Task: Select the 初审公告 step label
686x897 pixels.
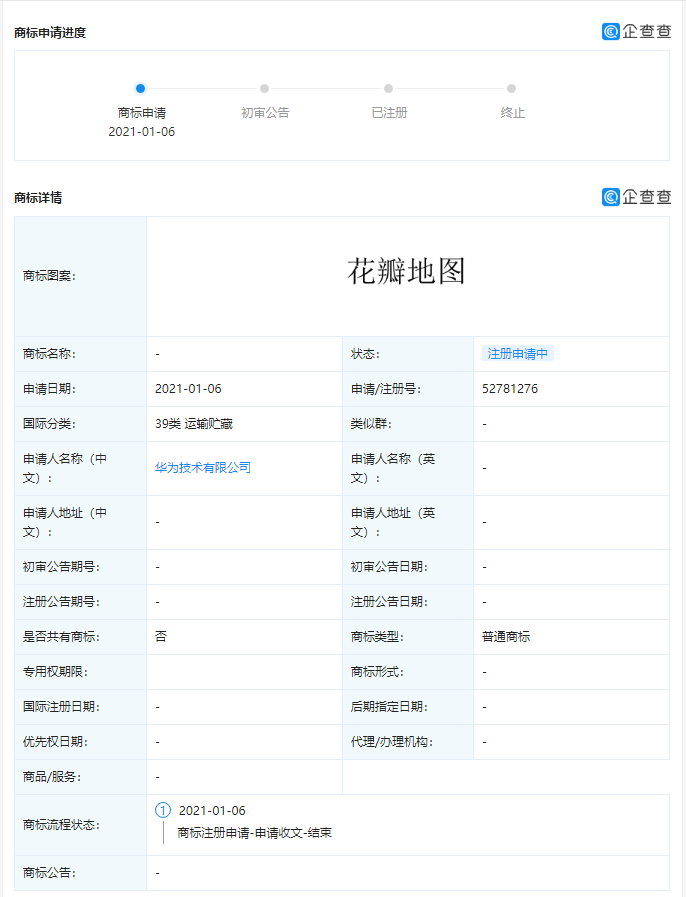Action: [265, 113]
